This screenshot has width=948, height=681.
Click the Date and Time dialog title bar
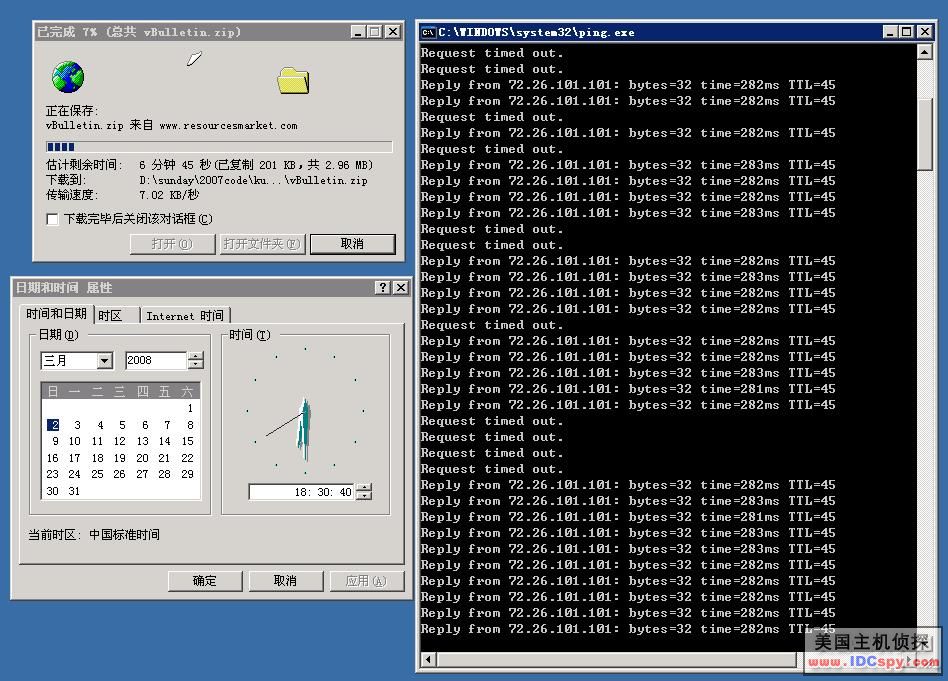211,287
